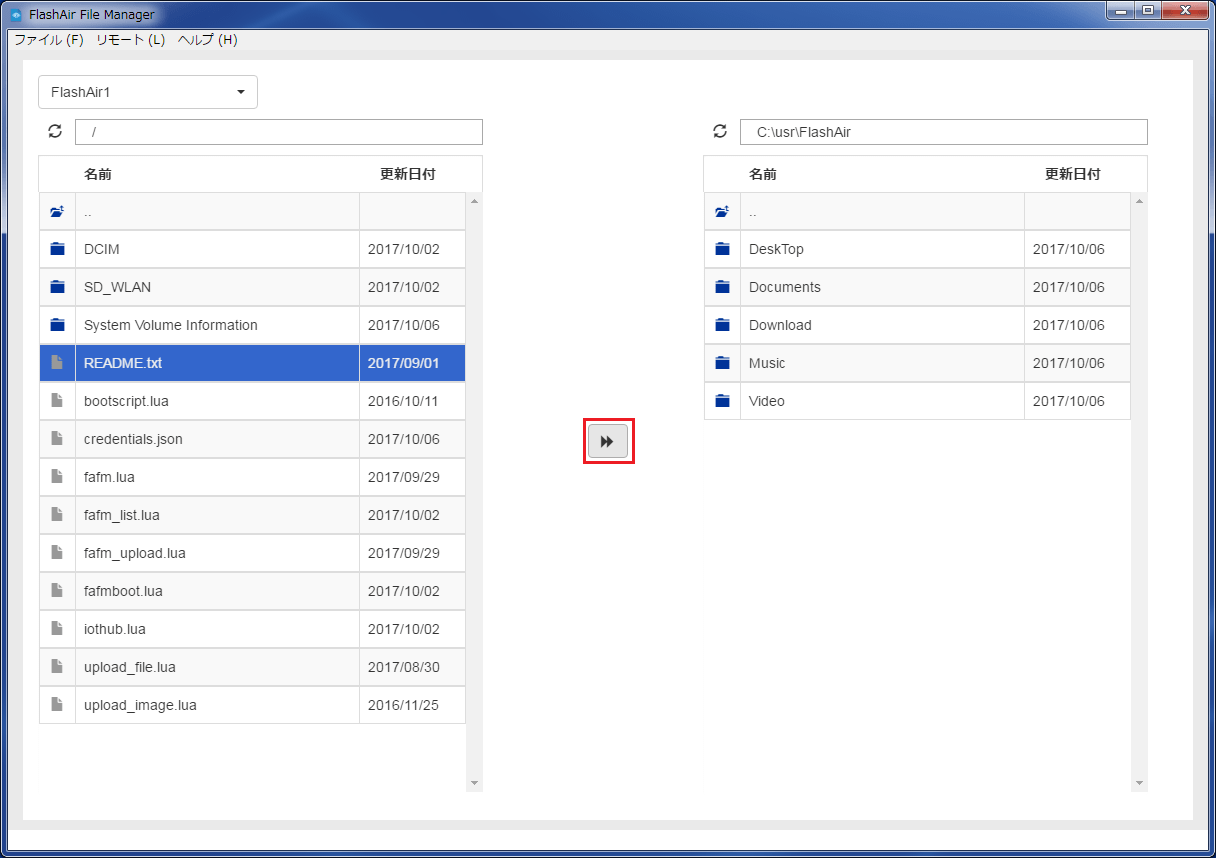
Task: Click the double-arrow transfer button
Action: 608,441
